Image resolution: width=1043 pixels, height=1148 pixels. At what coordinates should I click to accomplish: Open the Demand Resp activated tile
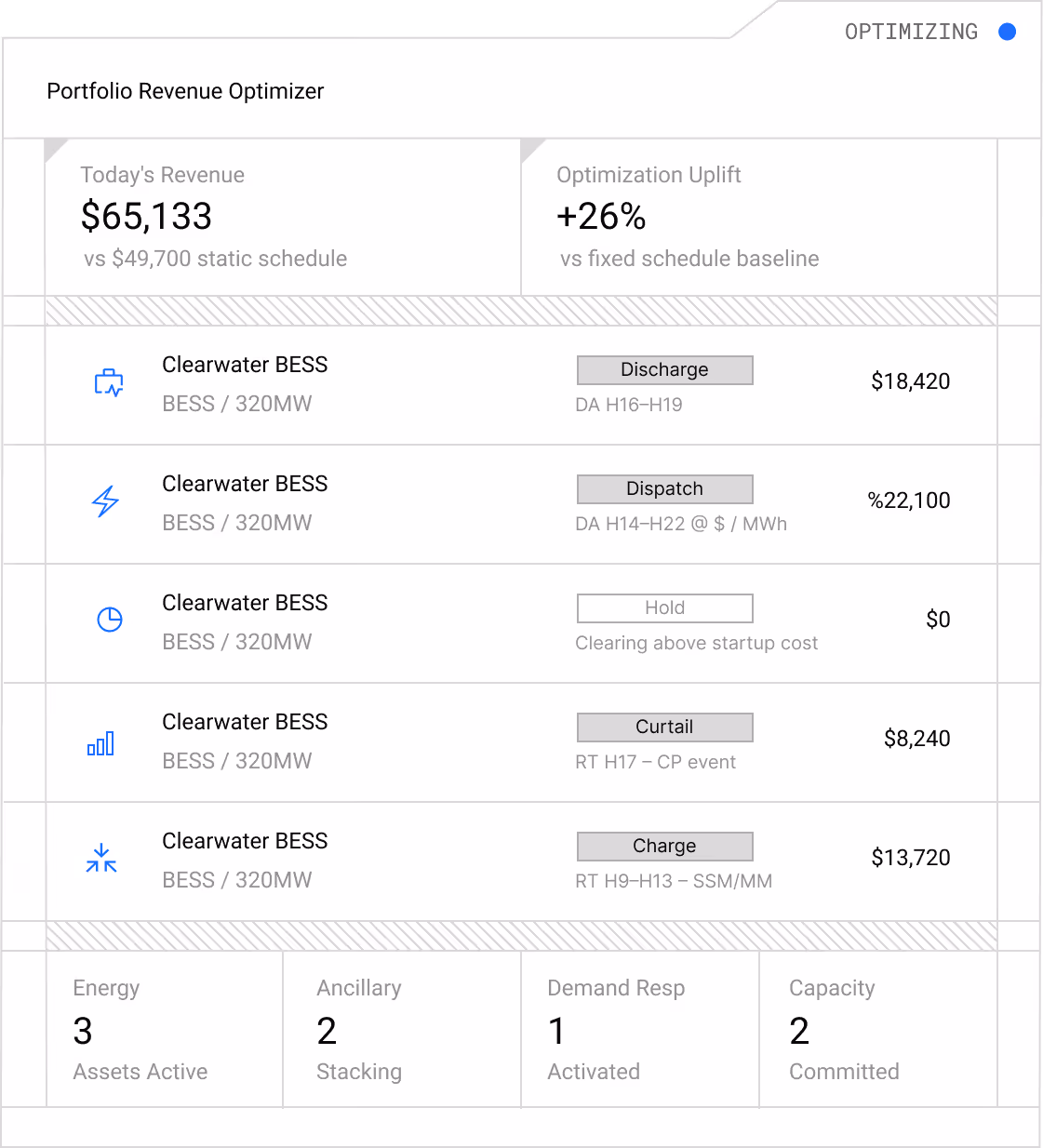tap(640, 1029)
